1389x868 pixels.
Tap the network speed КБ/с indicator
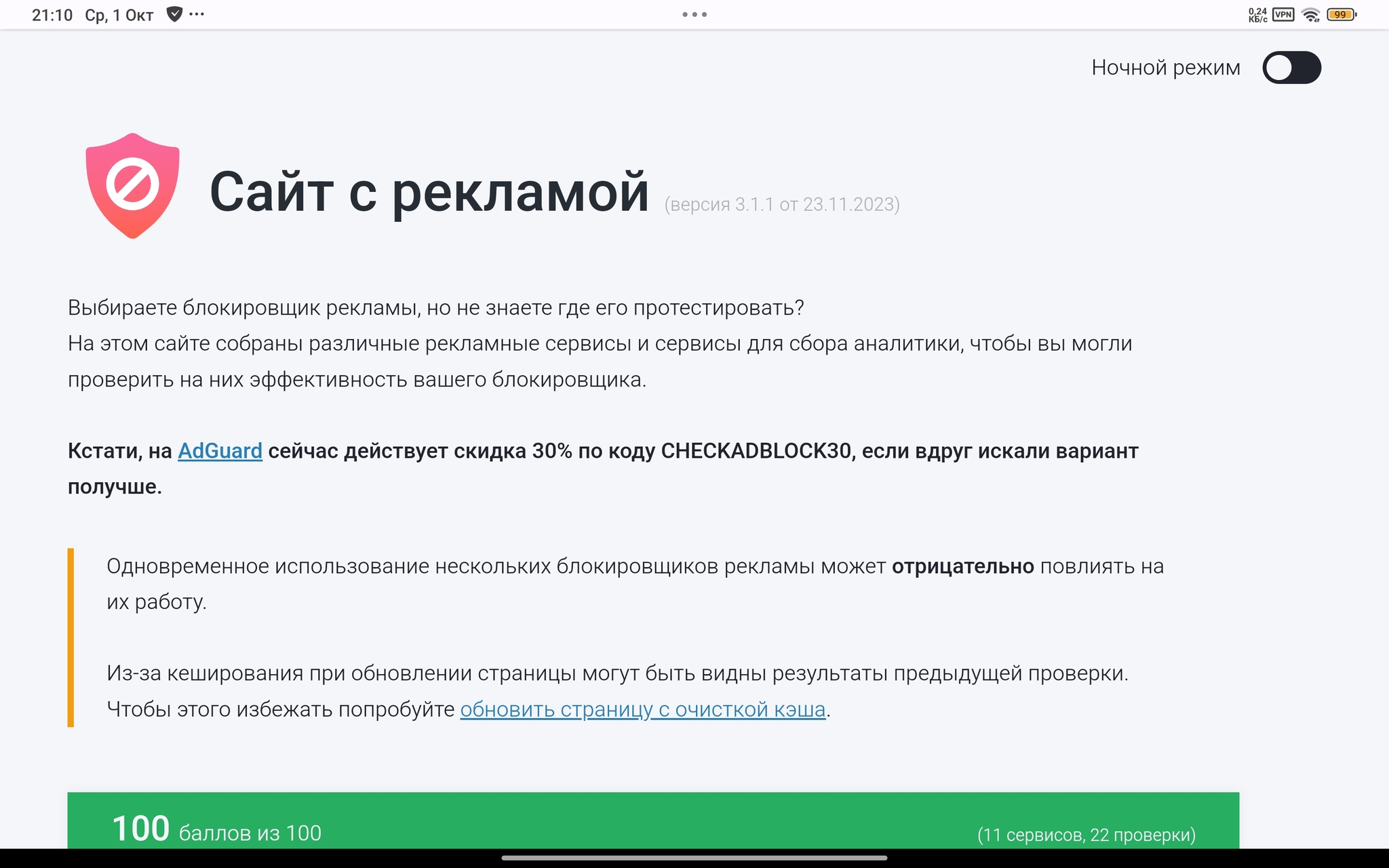coord(1257,15)
